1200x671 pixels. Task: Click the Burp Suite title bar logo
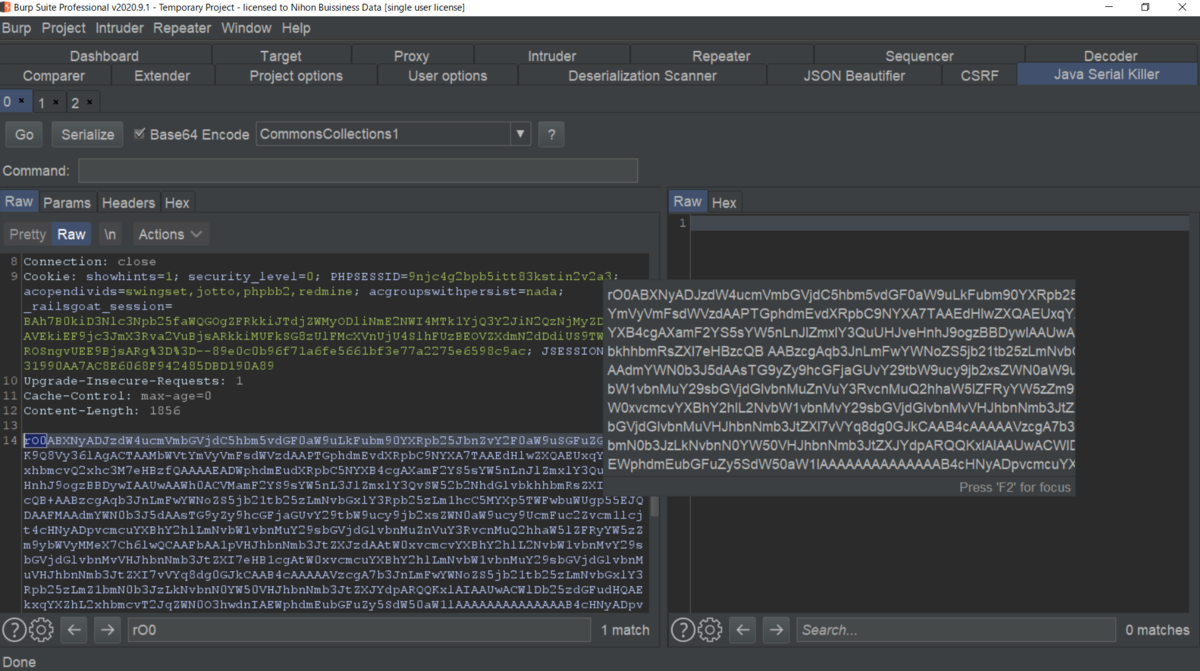click(x=7, y=7)
